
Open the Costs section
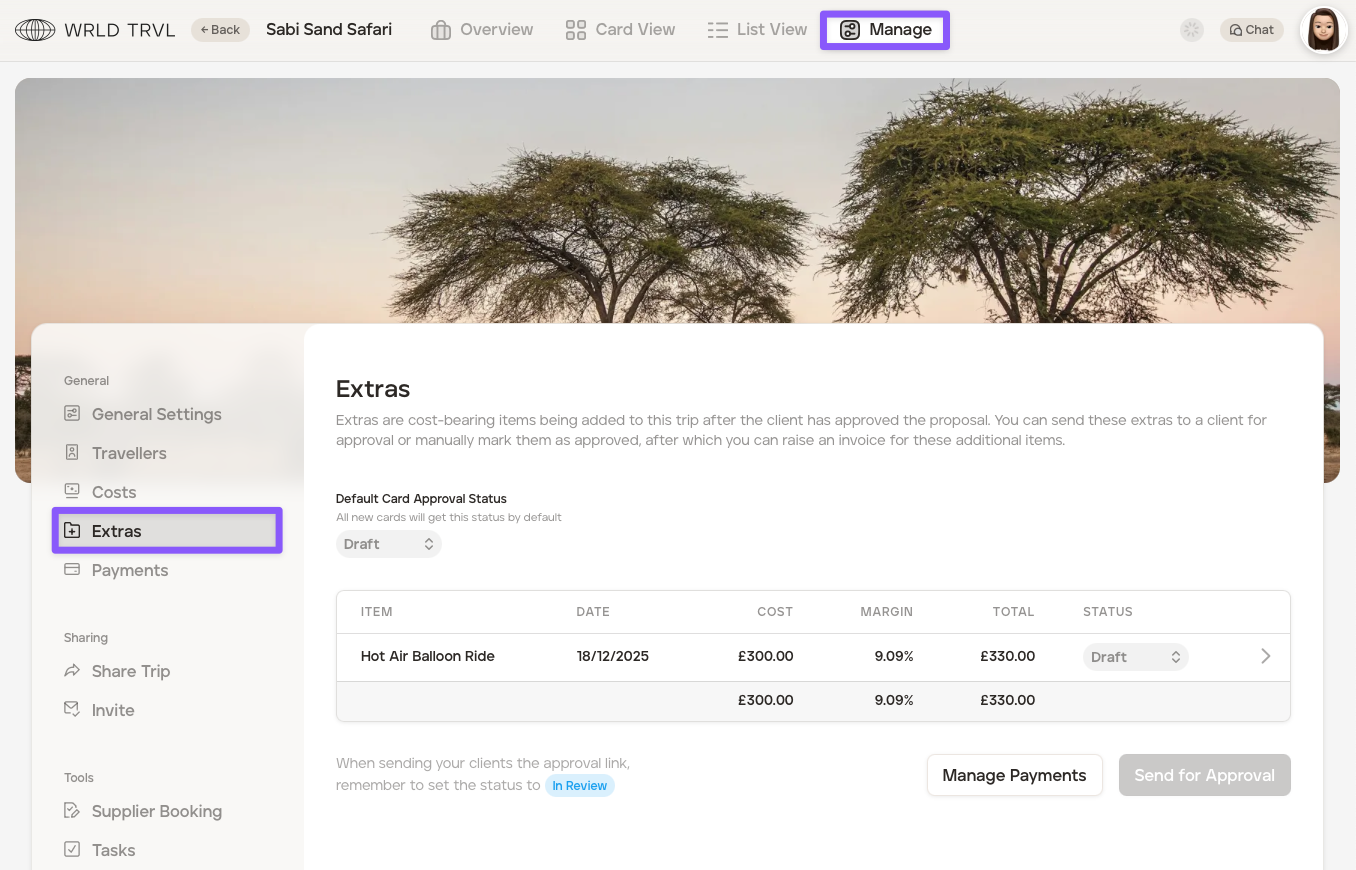click(x=113, y=492)
